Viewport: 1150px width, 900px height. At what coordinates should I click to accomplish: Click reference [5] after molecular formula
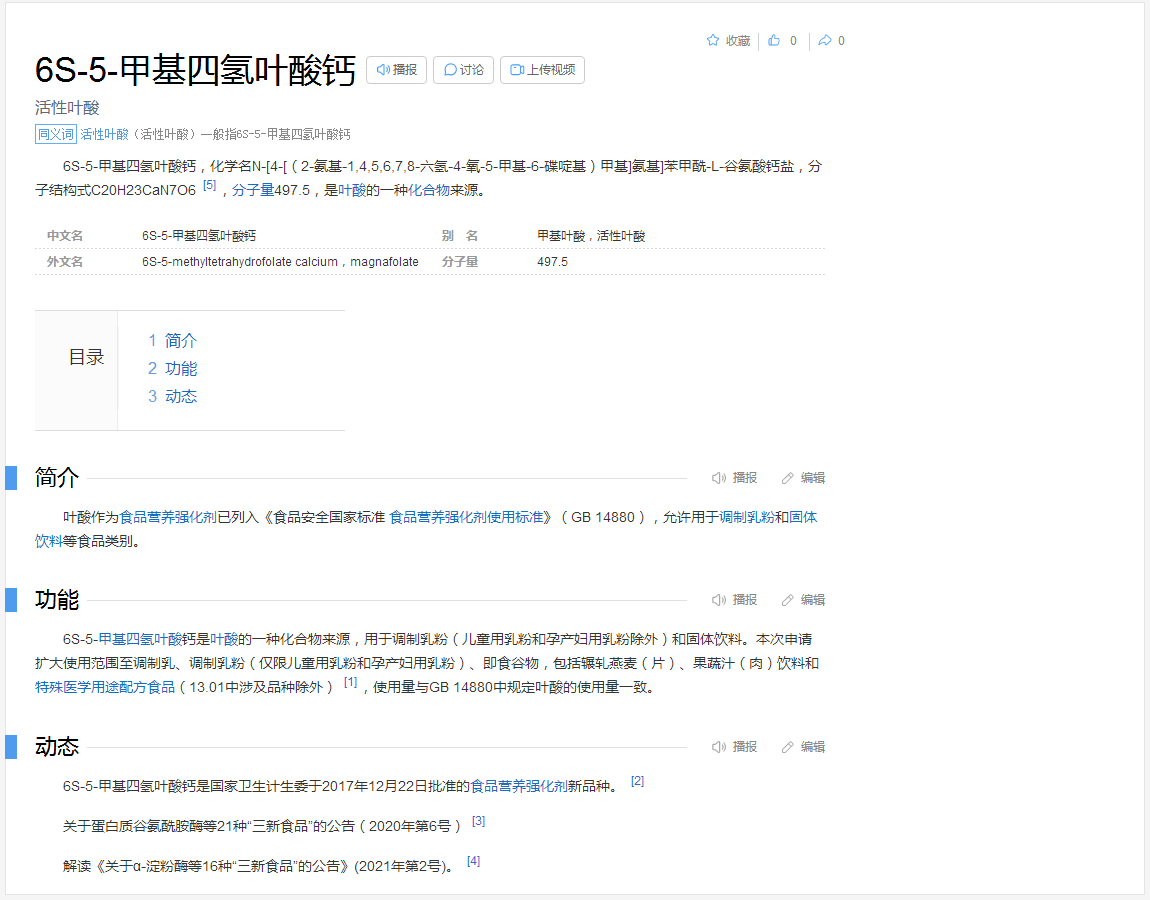coord(209,185)
